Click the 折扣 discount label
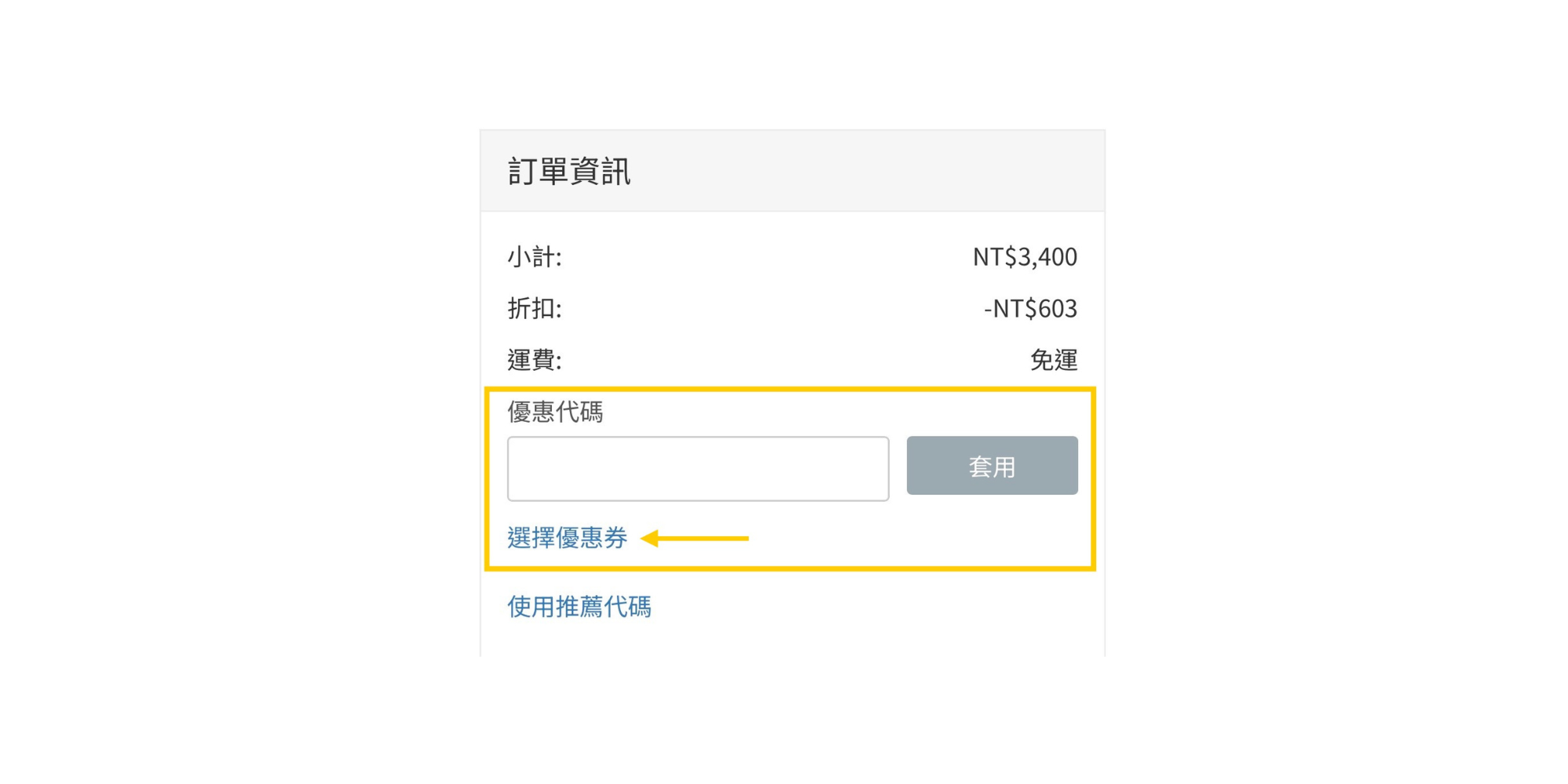 click(534, 308)
